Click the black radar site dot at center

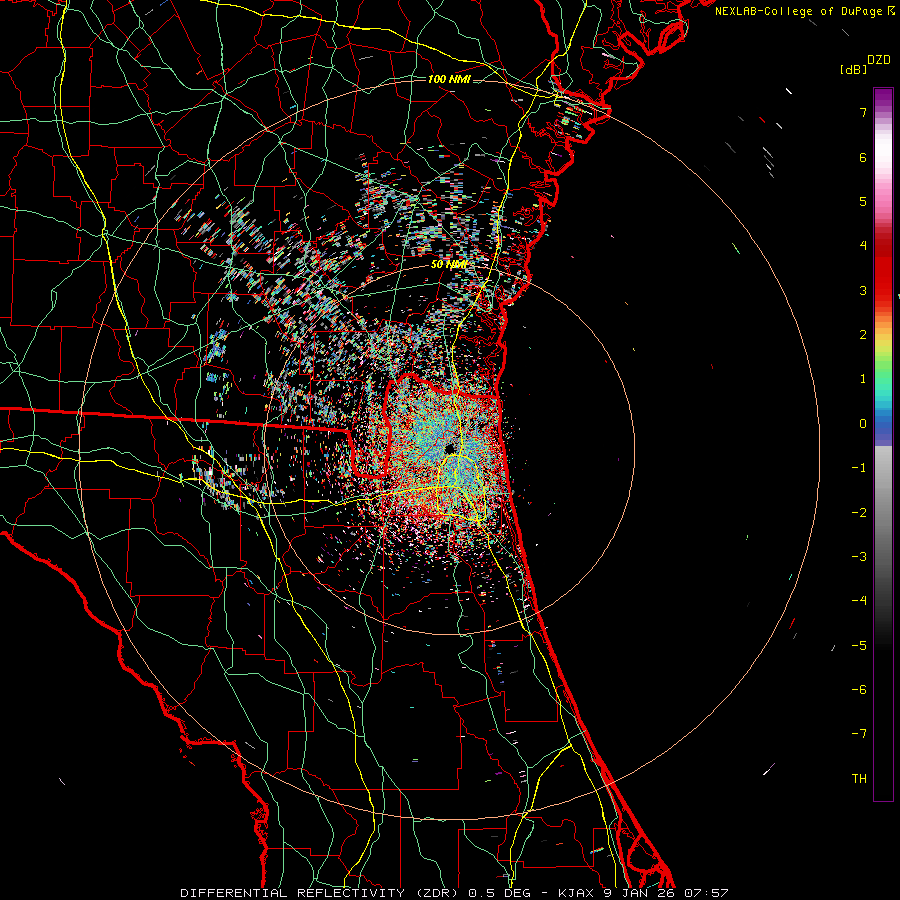(449, 448)
